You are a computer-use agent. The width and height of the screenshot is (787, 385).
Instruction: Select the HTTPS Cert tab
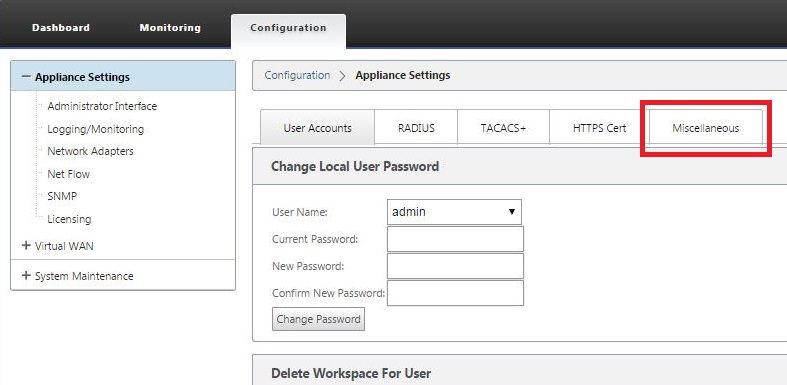tap(599, 128)
